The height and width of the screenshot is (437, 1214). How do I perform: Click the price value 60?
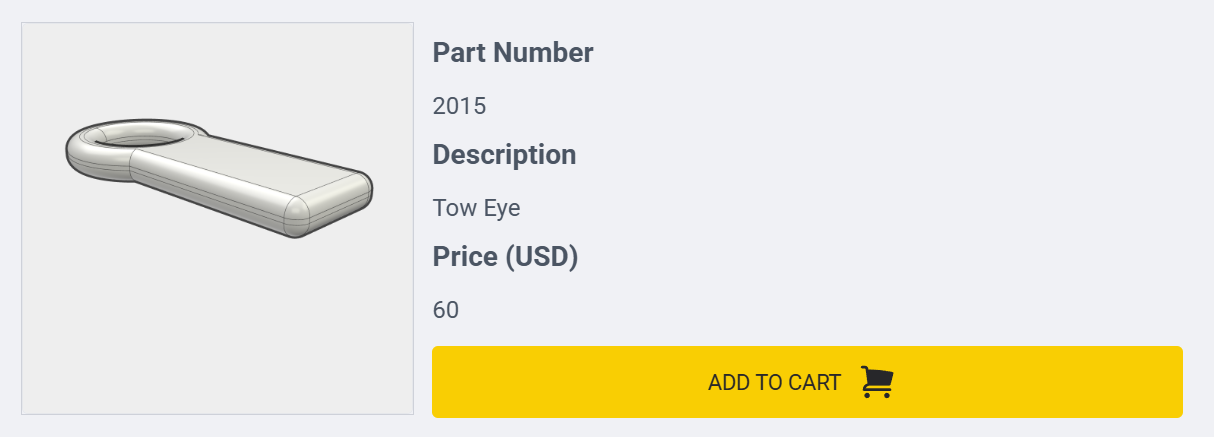(446, 310)
